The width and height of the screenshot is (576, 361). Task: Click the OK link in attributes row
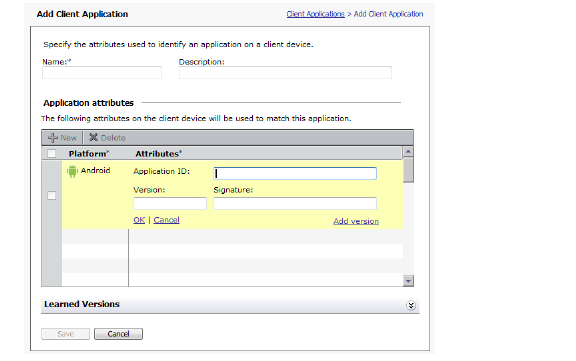tap(139, 220)
